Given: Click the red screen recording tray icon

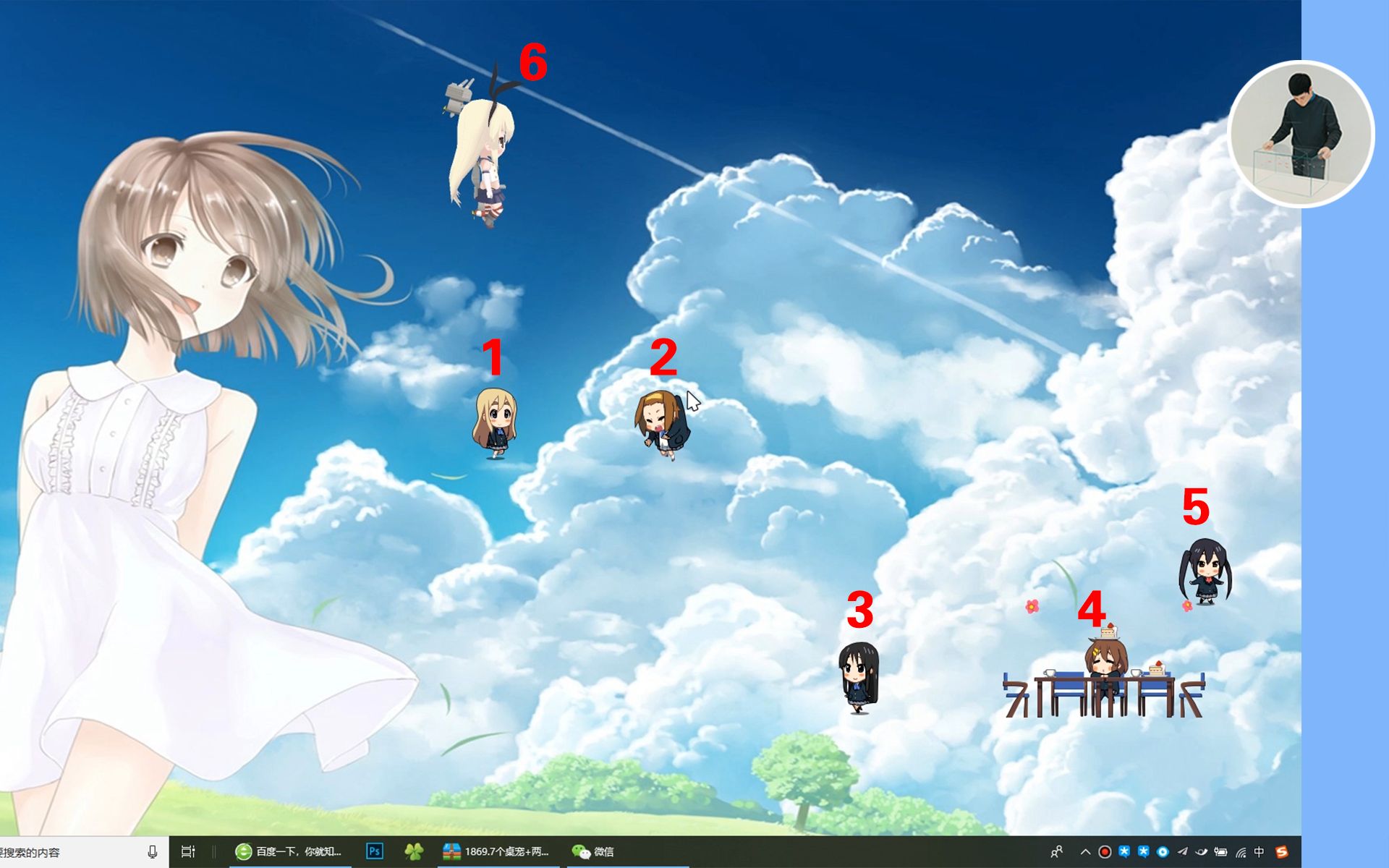Looking at the screenshot, I should tap(1105, 851).
